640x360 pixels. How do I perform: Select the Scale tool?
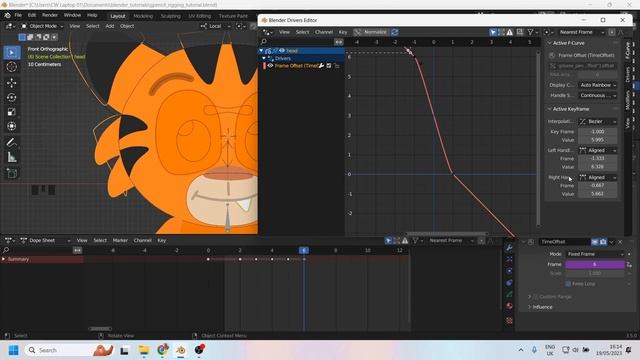(x=11, y=112)
